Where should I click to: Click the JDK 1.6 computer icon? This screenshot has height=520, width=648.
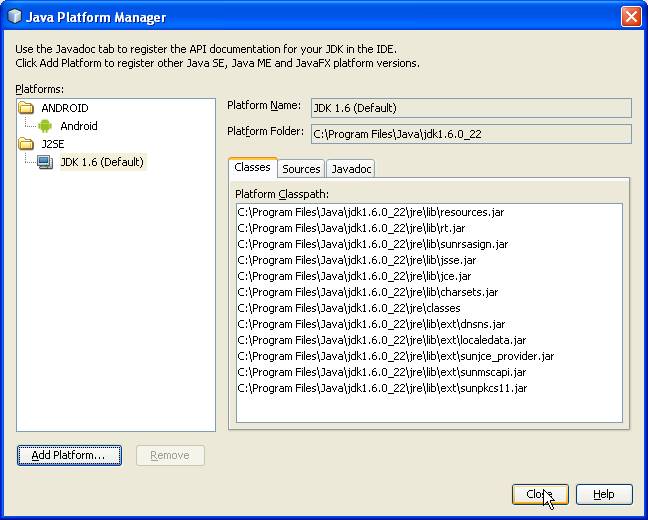(x=45, y=162)
